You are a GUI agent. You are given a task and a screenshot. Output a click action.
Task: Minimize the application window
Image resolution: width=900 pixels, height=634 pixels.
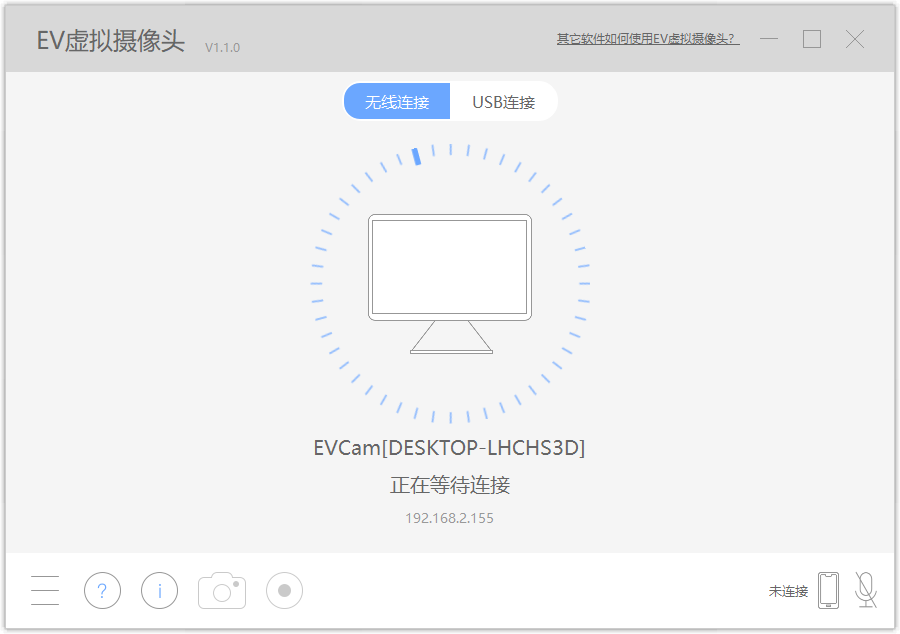point(769,38)
